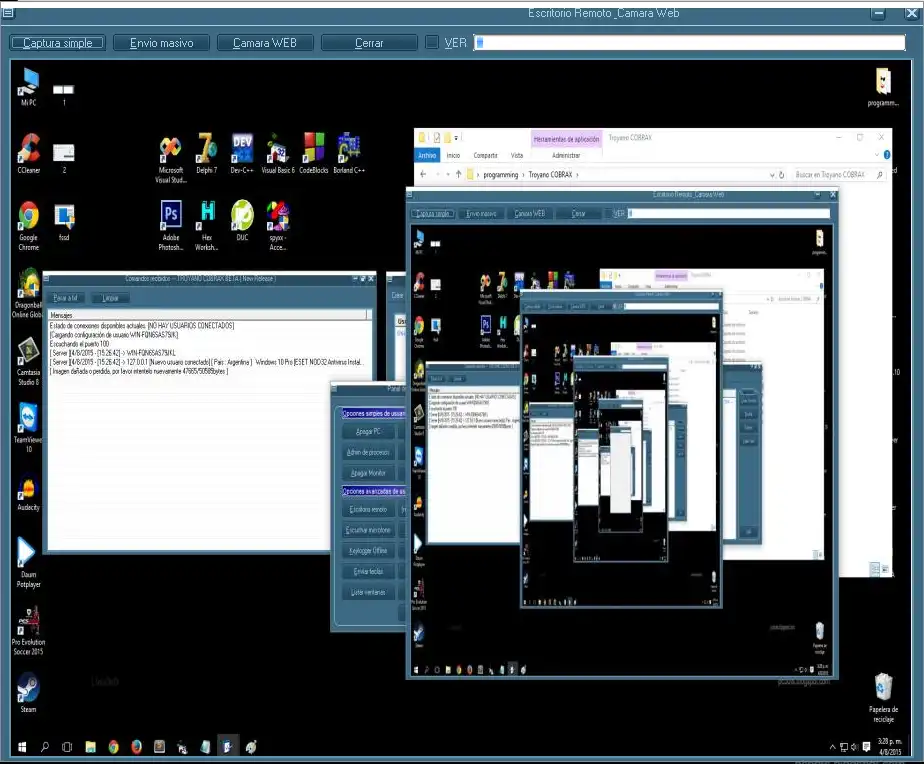Screen dimensions: 924x764
Task: Select the Compartir tab in Explorer window
Action: (486, 155)
